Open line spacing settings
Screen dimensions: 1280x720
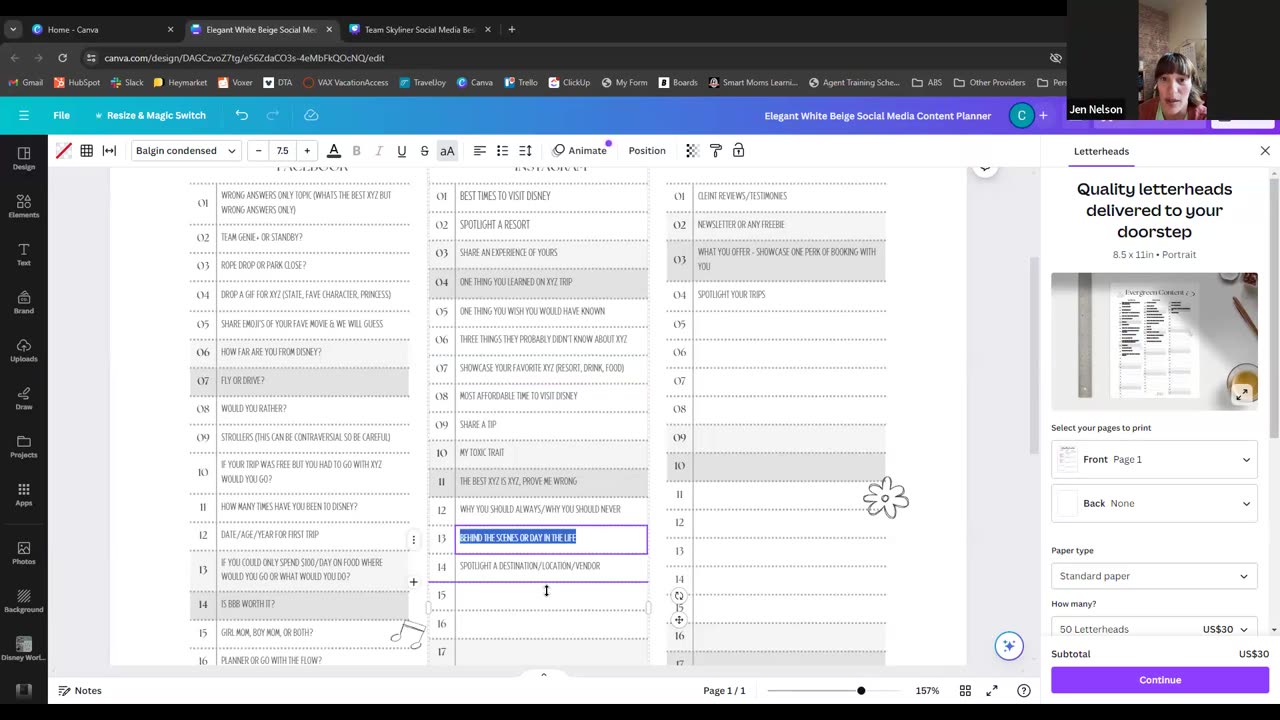tap(525, 150)
